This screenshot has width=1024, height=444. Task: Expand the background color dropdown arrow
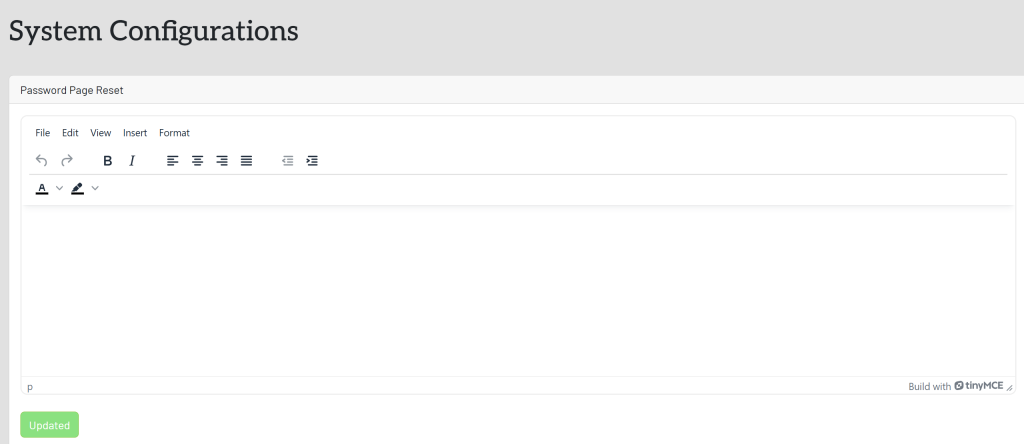point(95,188)
